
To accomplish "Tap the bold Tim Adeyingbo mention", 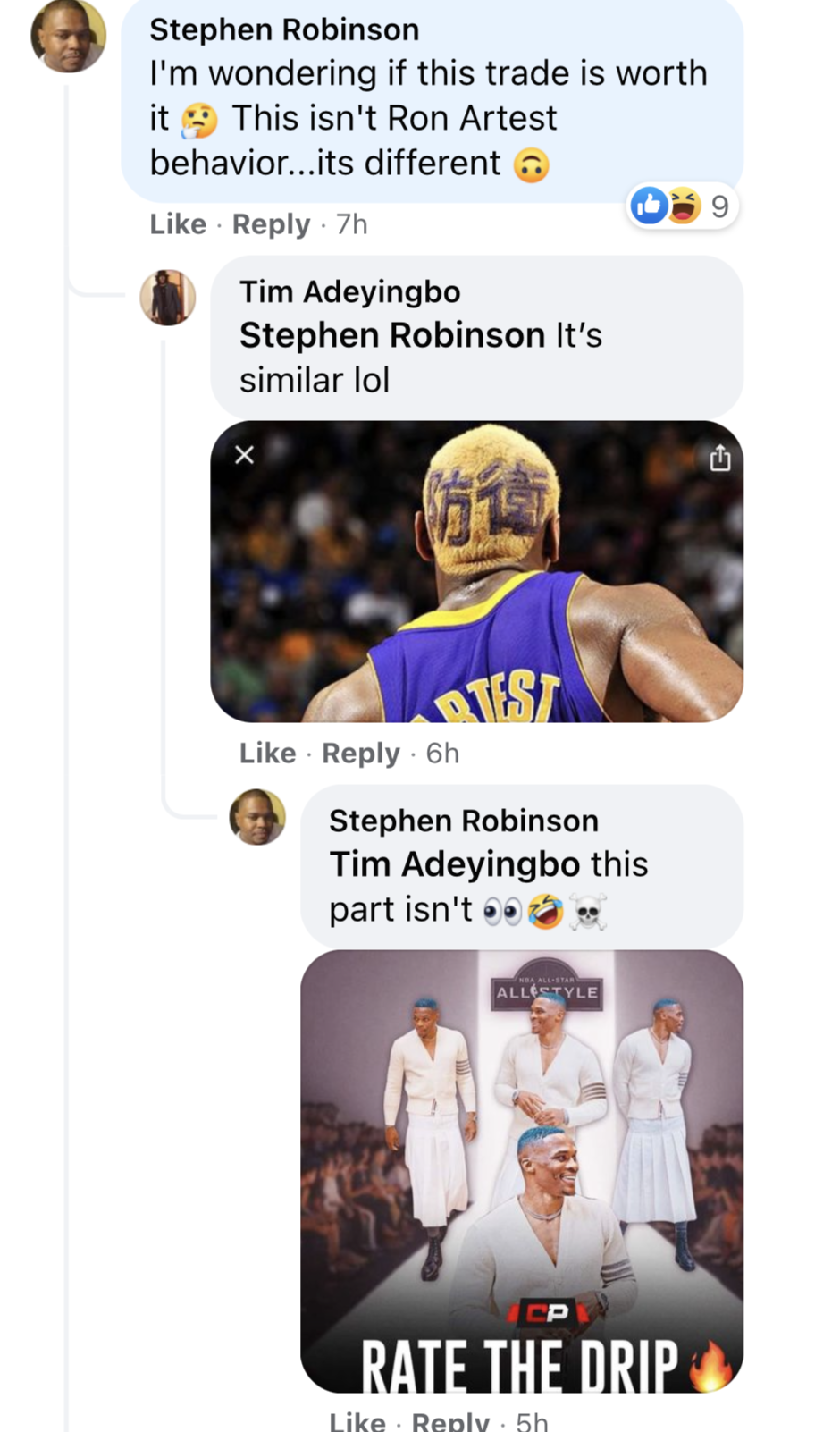I will [x=455, y=864].
